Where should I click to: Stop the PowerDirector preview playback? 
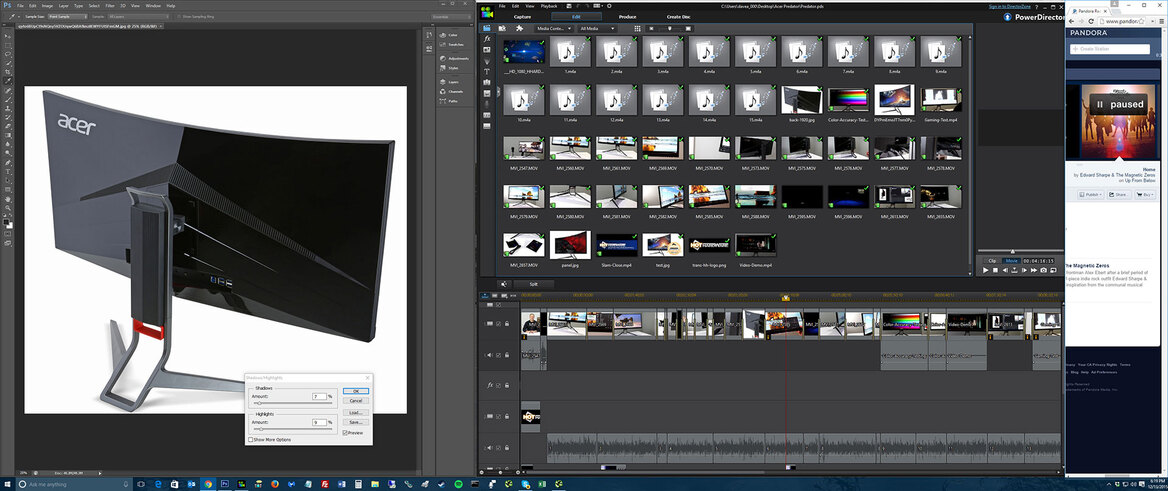pyautogui.click(x=995, y=270)
